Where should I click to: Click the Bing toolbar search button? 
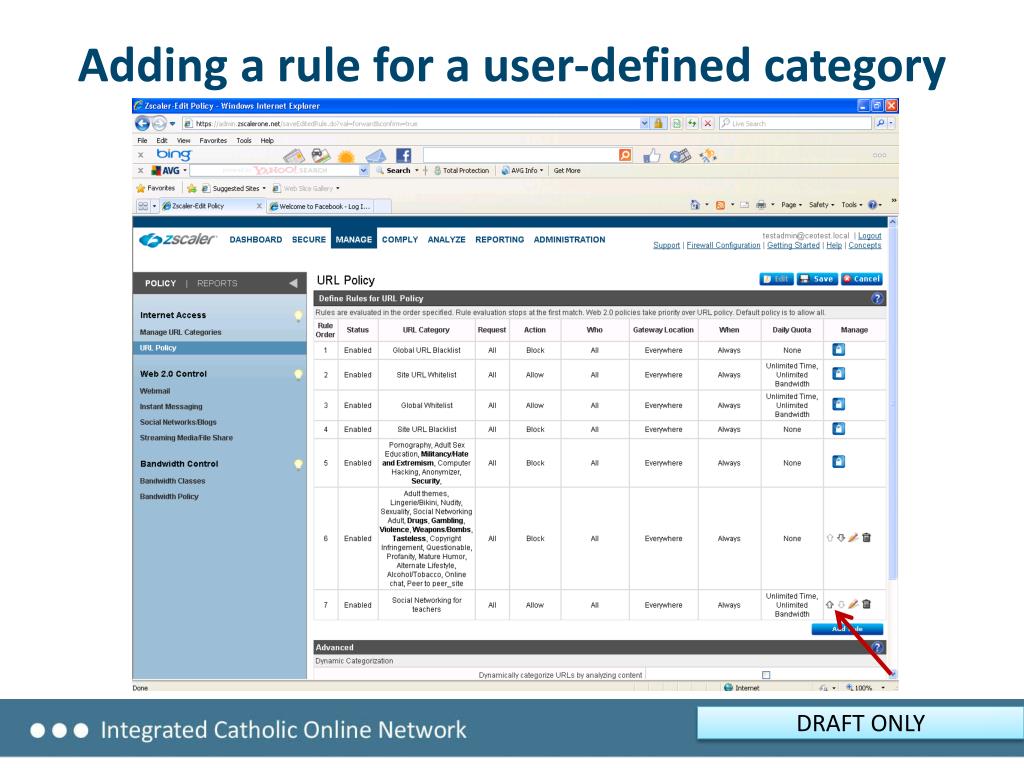(625, 155)
